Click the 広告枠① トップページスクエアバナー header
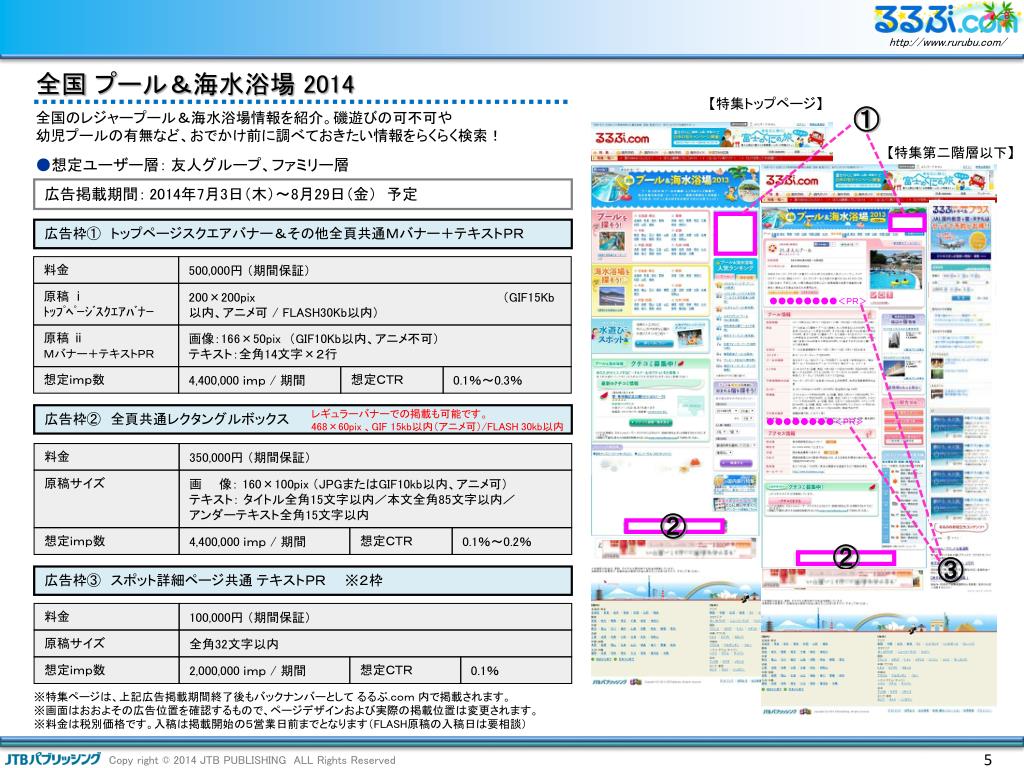Viewport: 1024px width, 768px height. click(303, 234)
